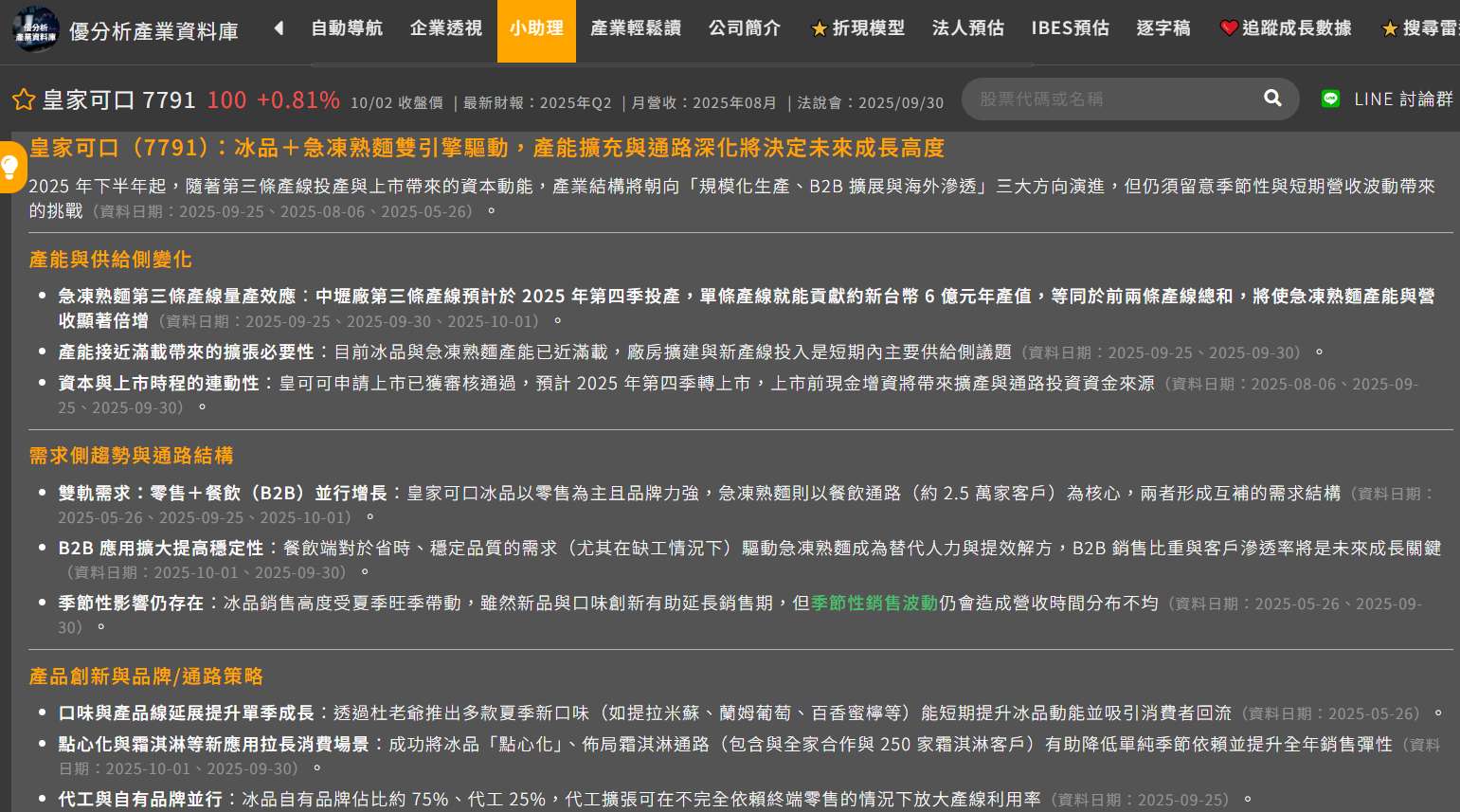Switch to the 自動導航 tab
The image size is (1460, 812).
click(x=347, y=28)
